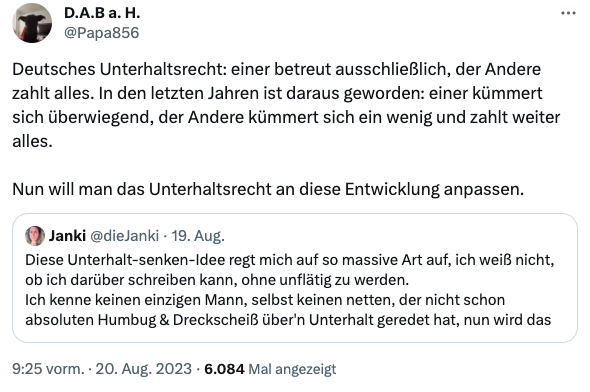Click the quoted line Ich kenne keinen einzigen Mann
Screen dimensions: 590x392
pyautogui.click(x=265, y=300)
